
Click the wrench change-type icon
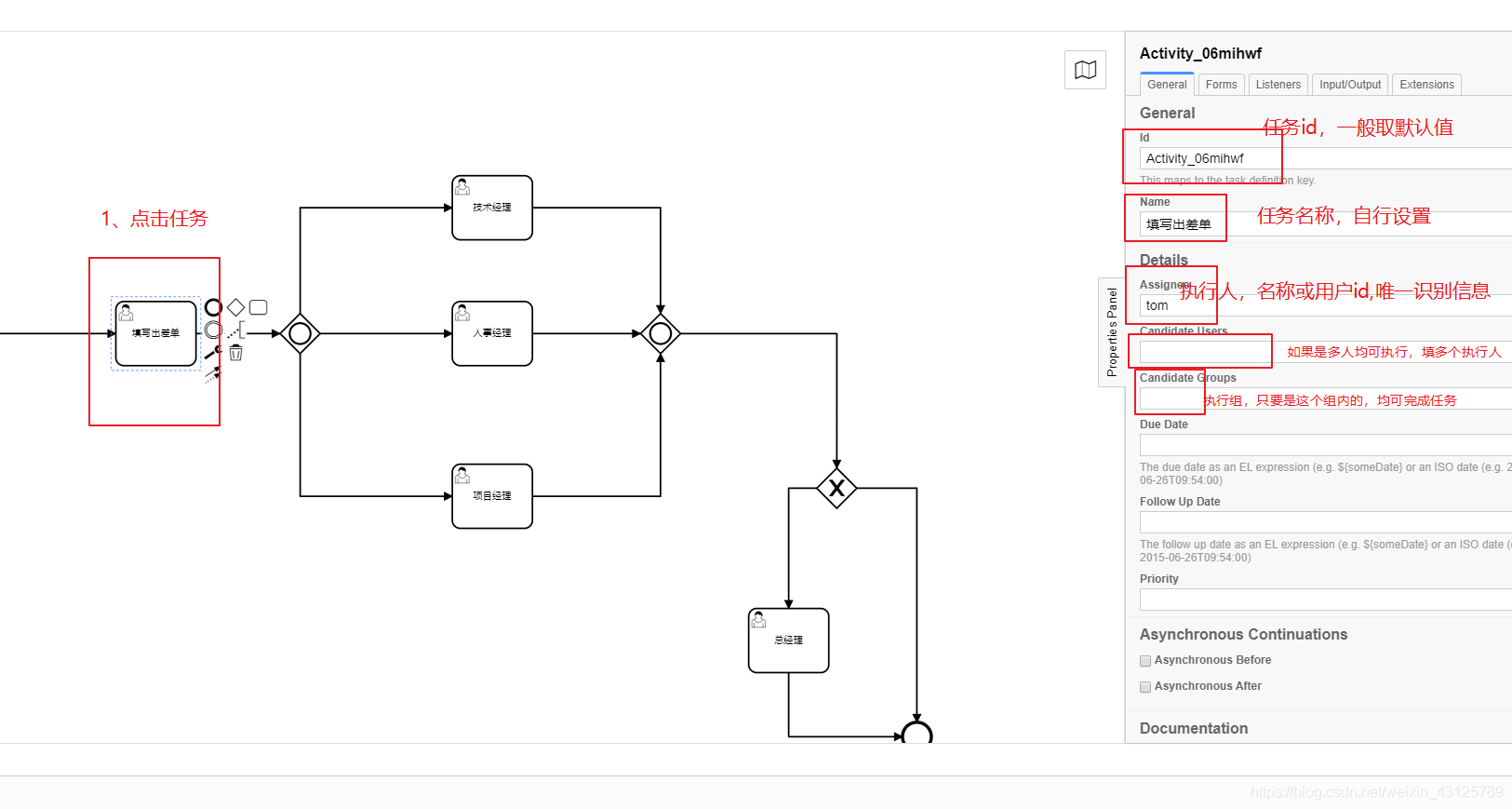213,352
